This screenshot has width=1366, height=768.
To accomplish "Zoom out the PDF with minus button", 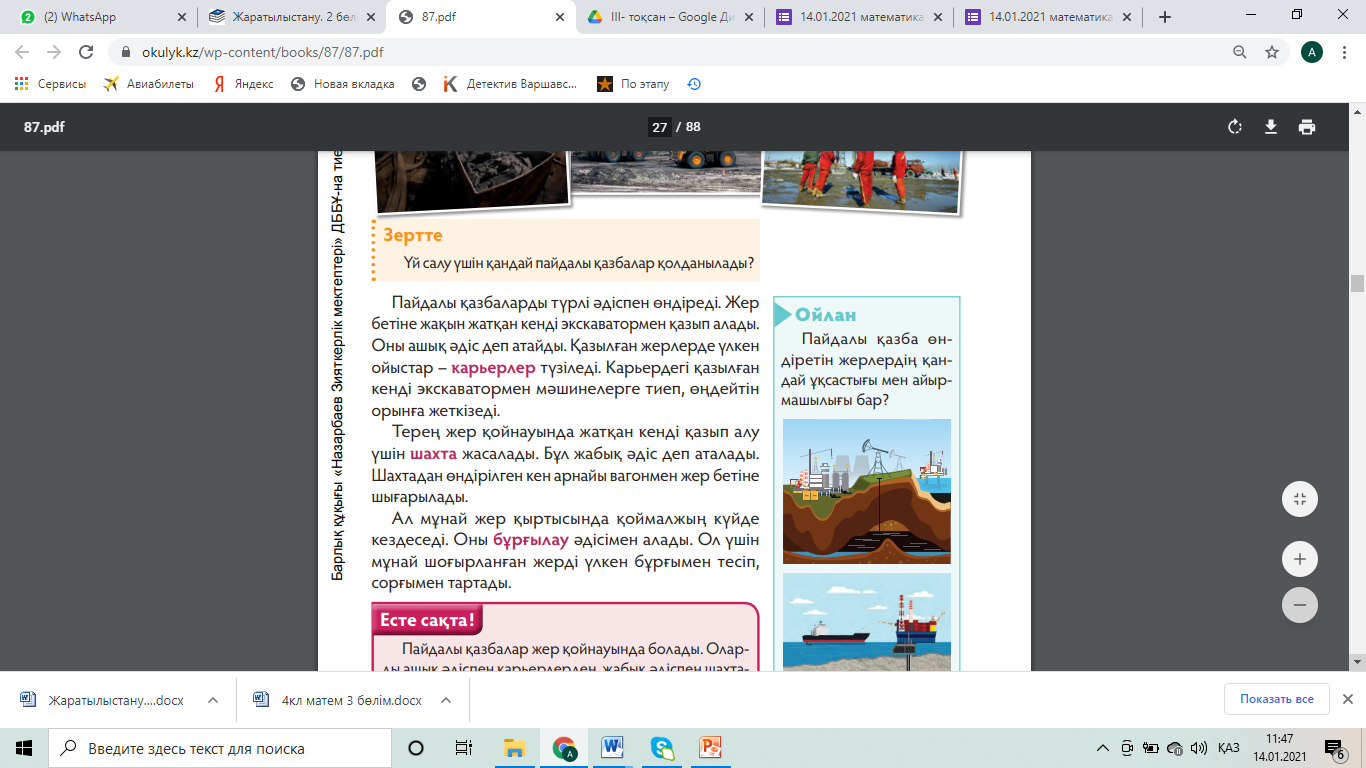I will [x=1300, y=604].
